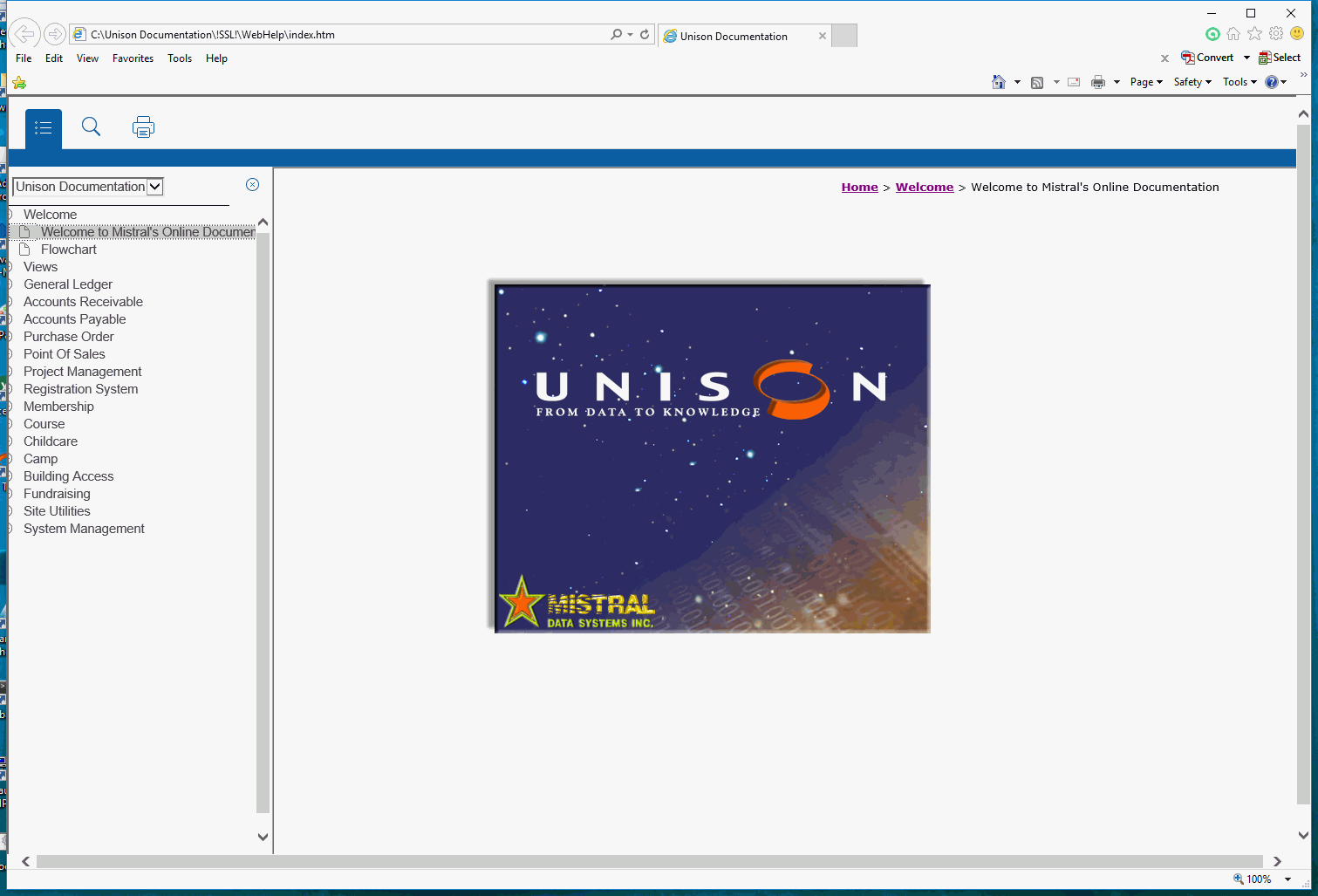Viewport: 1318px width, 896px height.
Task: Expand command bar overflow chevrons
Action: [1304, 75]
